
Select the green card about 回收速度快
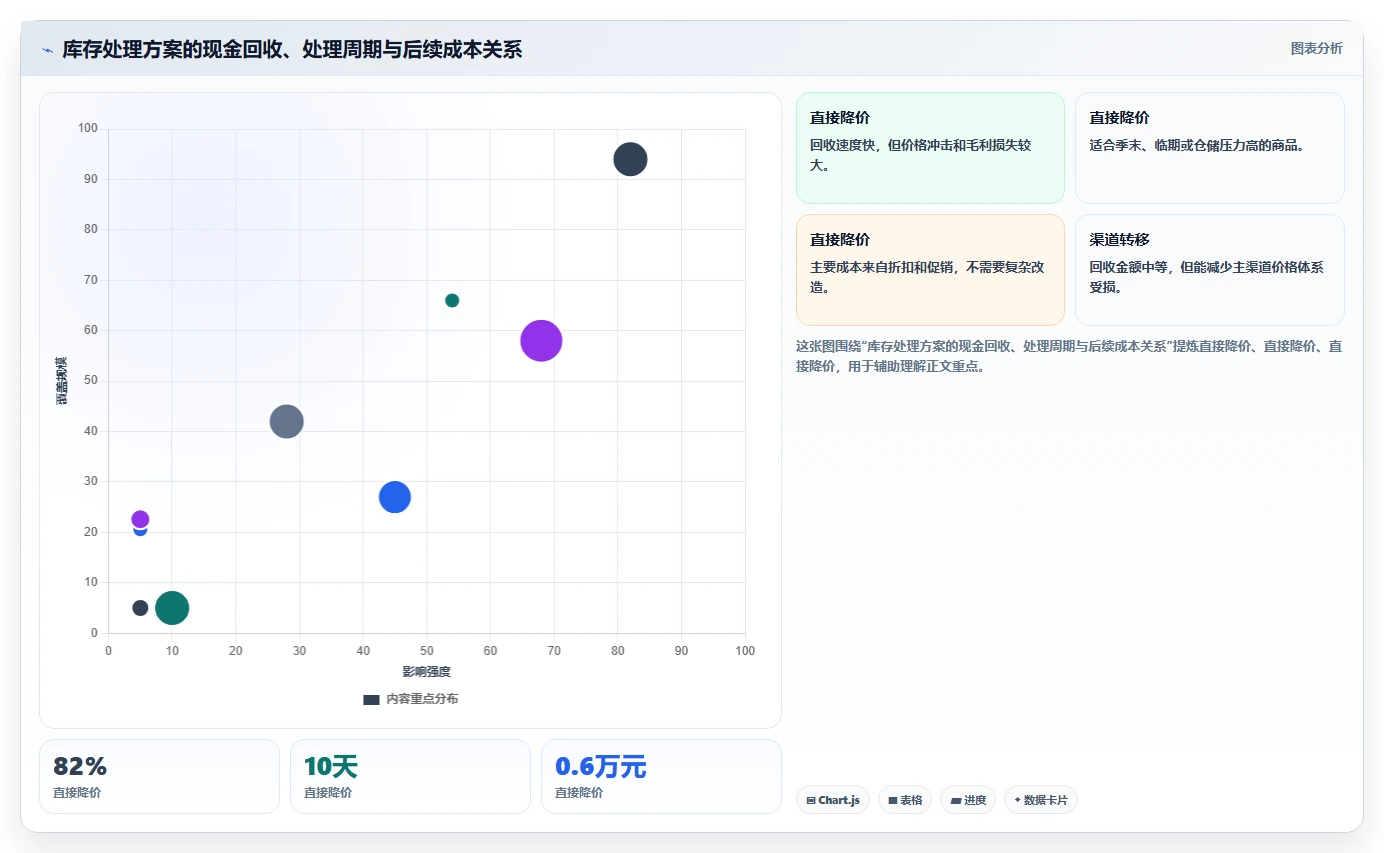point(930,148)
